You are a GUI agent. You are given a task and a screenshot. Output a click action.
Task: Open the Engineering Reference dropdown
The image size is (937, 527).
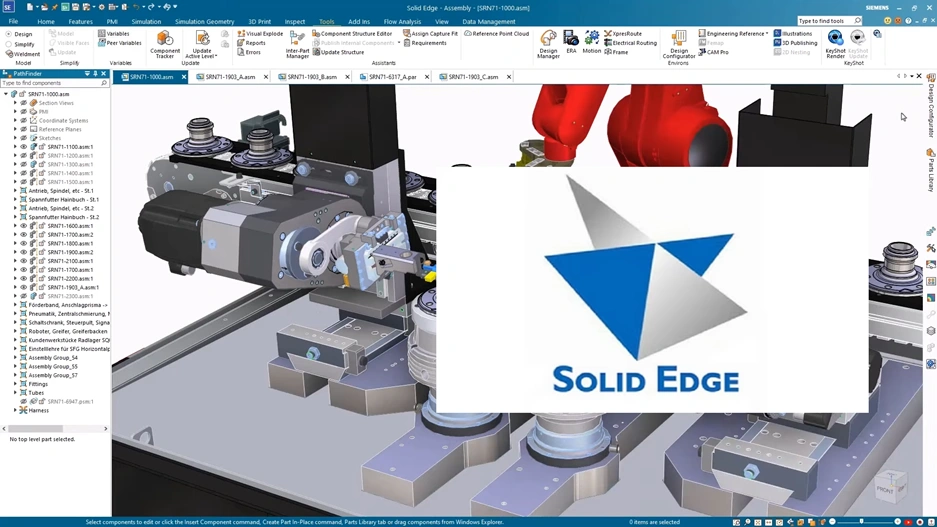coord(733,33)
